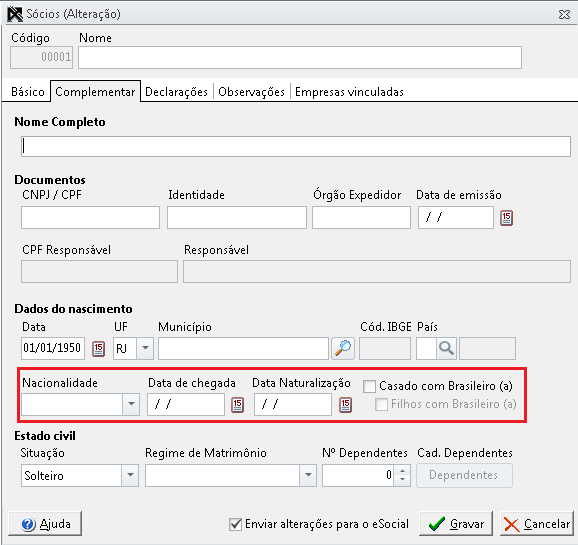Open calendar for Data Naturalização
This screenshot has width=578, height=545.
pos(345,405)
